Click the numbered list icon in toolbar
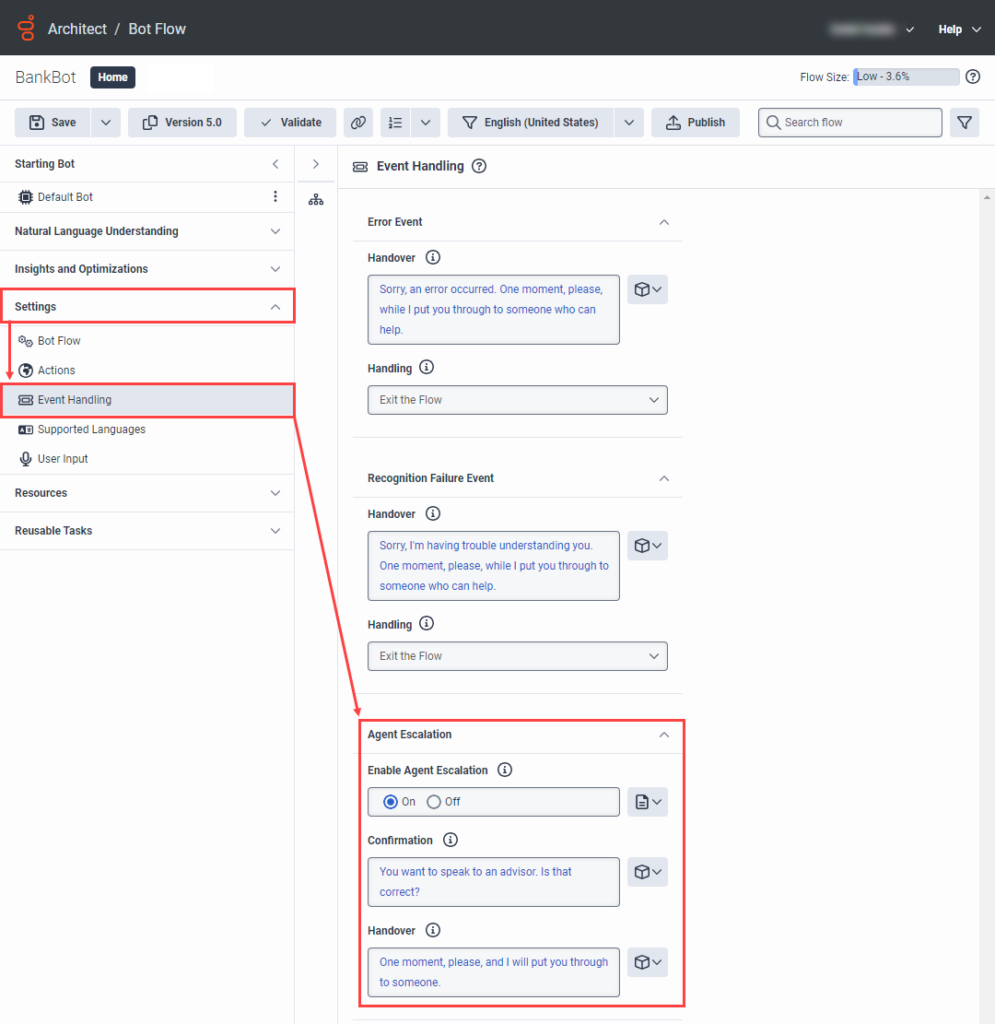This screenshot has height=1024, width=995. [396, 122]
